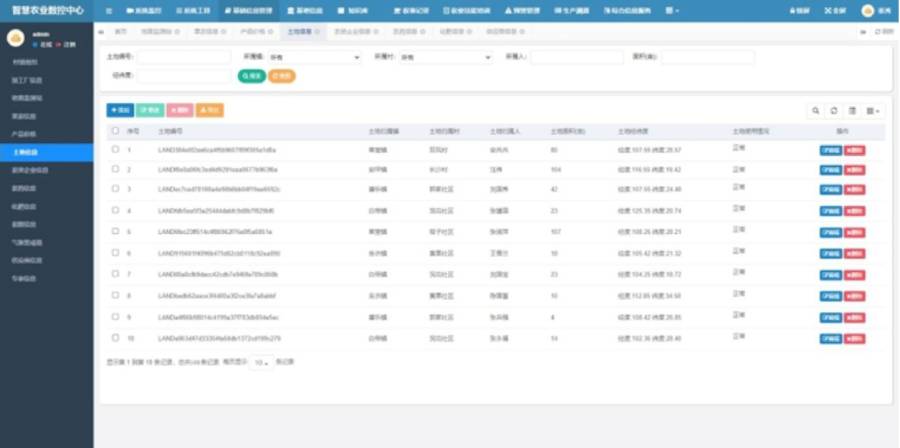Check the checkbox for row 5
The width and height of the screenshot is (900, 448).
click(115, 231)
